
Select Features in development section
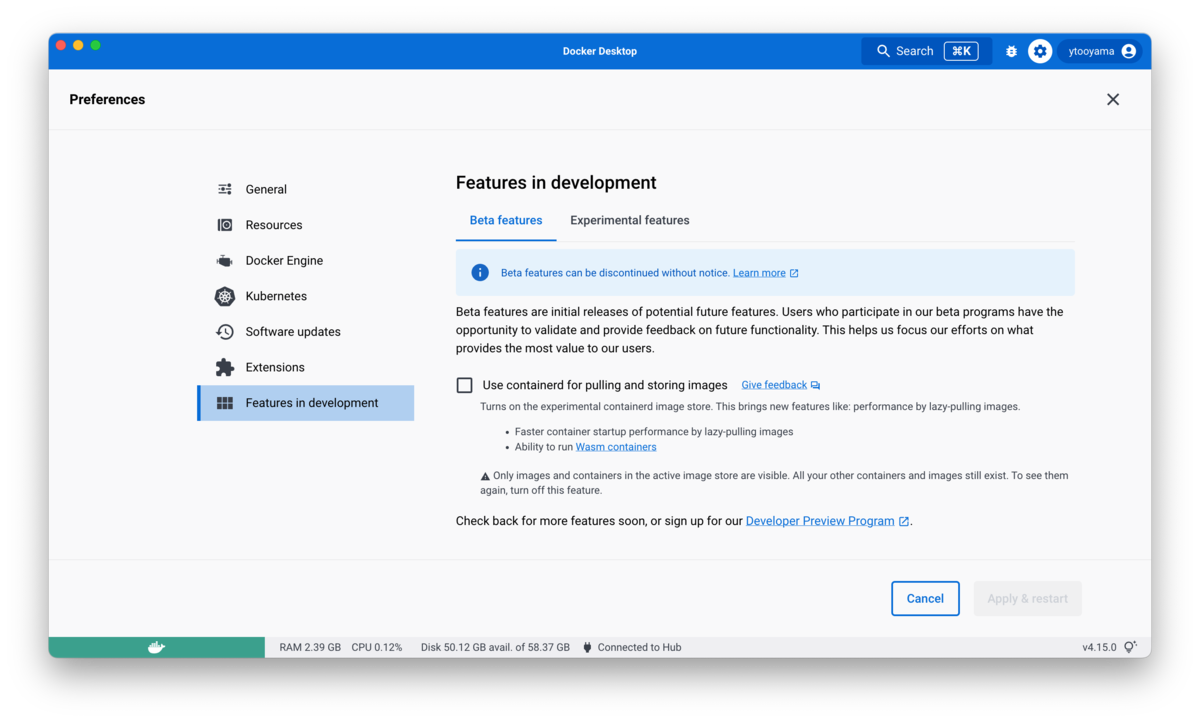[x=306, y=403]
